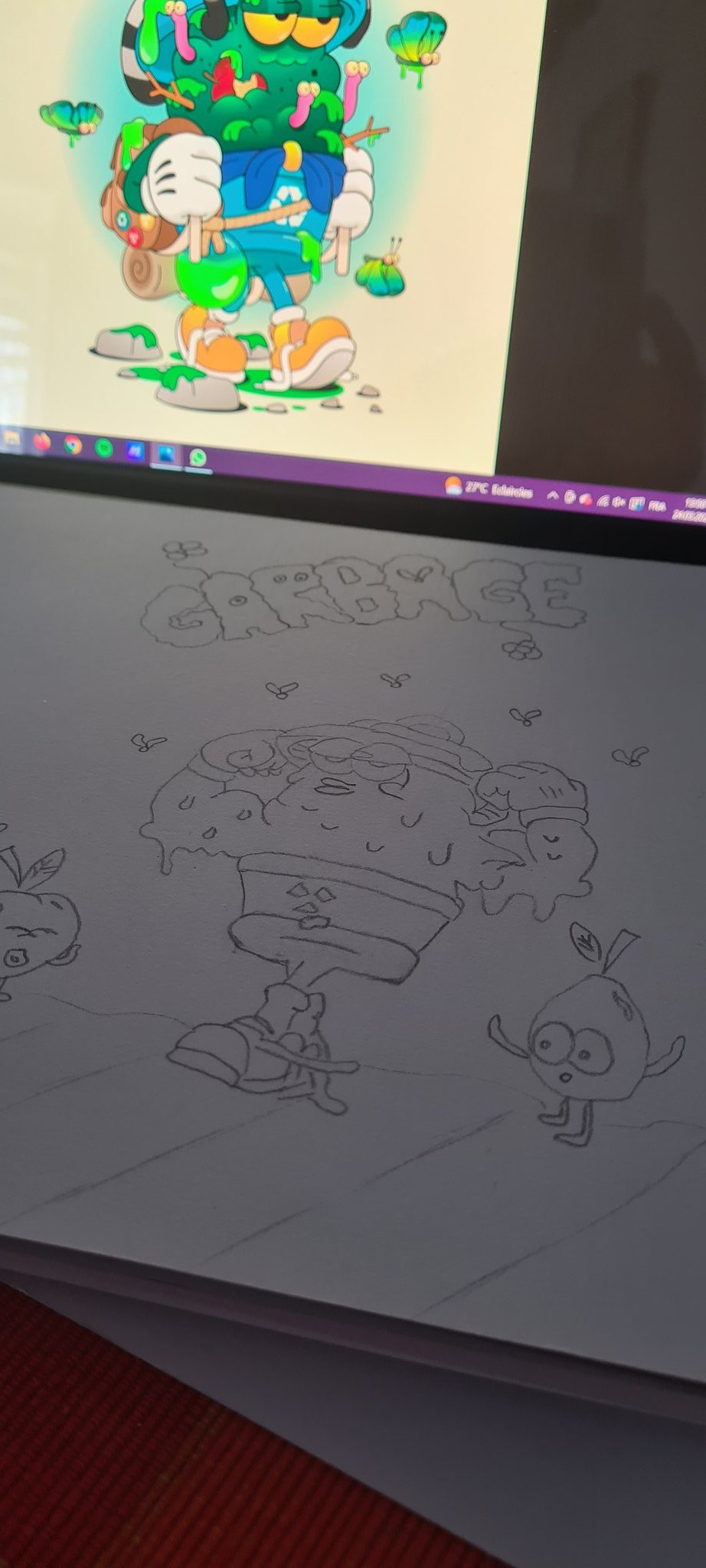Image resolution: width=706 pixels, height=1568 pixels.
Task: Open WhatsApp from the taskbar
Action: tap(198, 458)
